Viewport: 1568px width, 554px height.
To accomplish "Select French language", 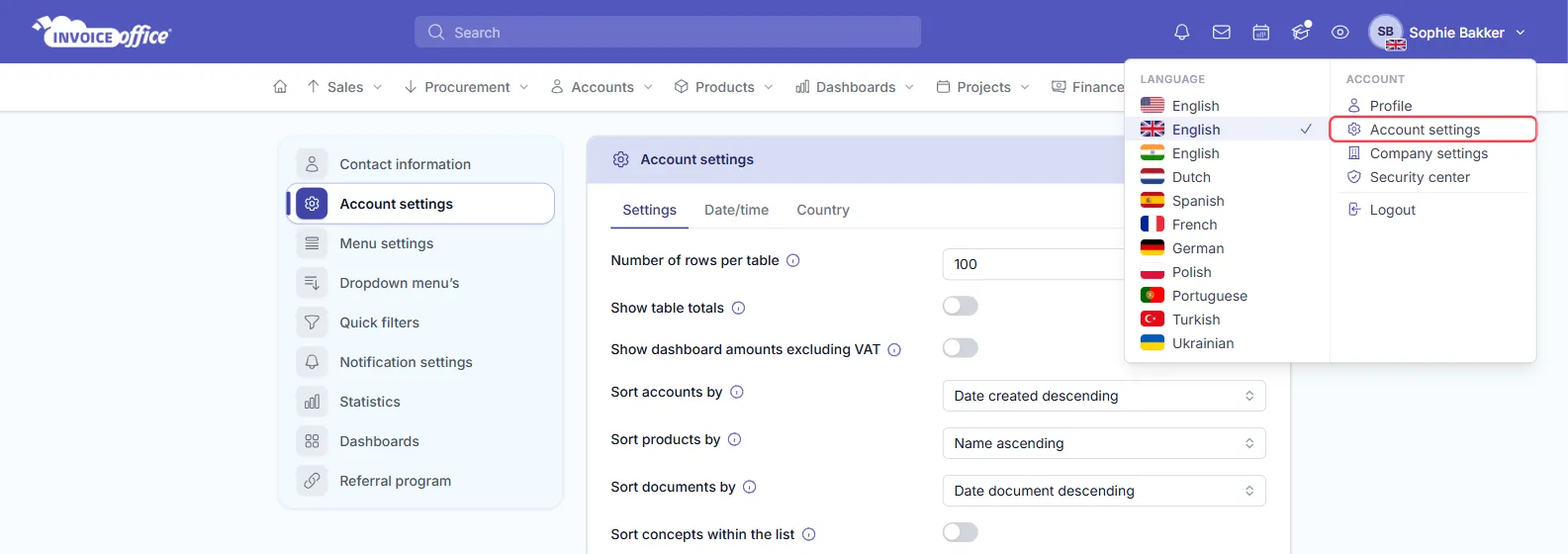I will [1227, 225].
